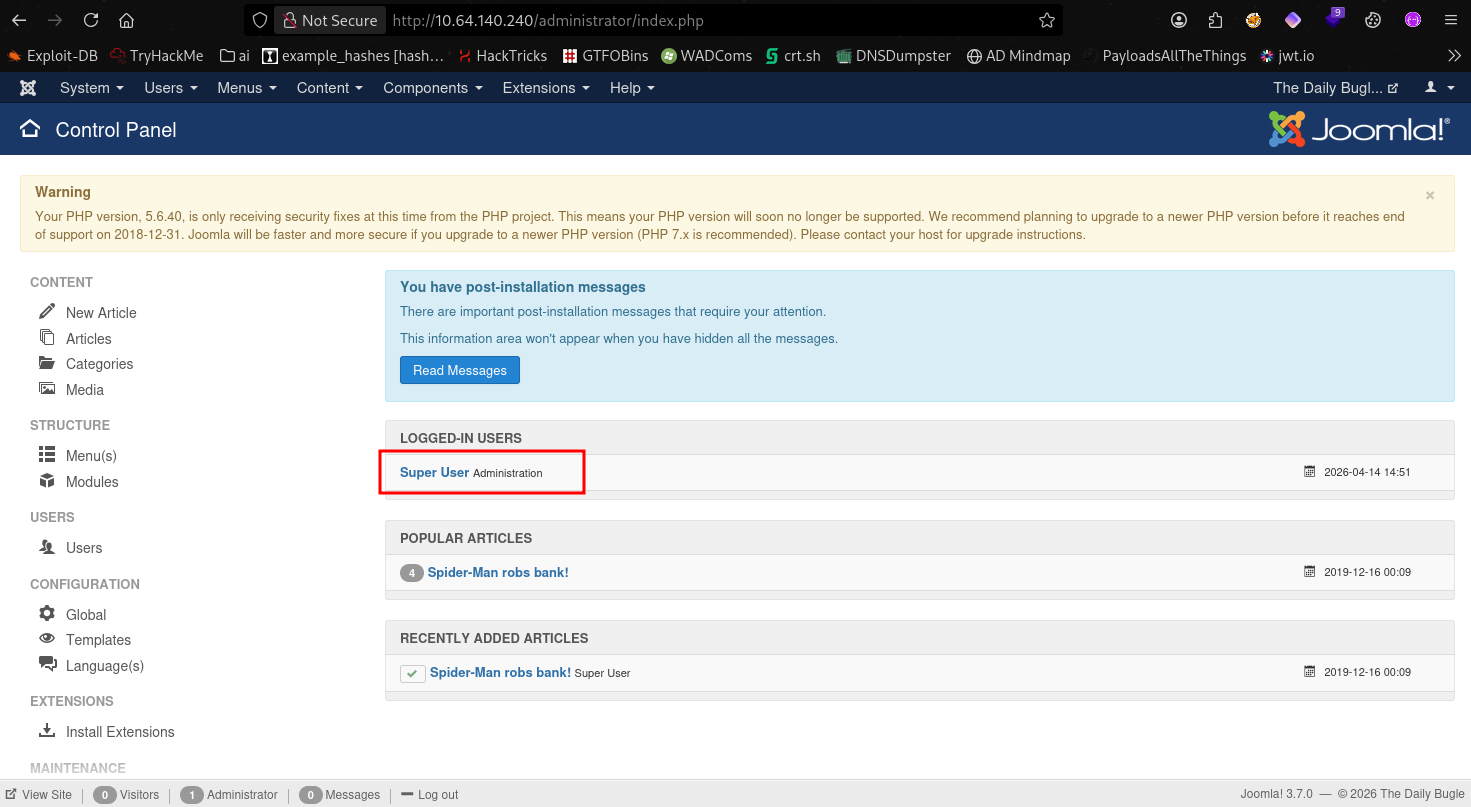
Task: Open The Daily Bugle site link
Action: pyautogui.click(x=1336, y=88)
